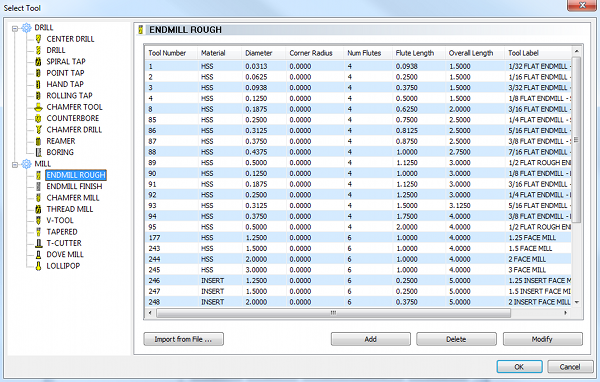Select SPIRAL TAP in the tree

66,62
